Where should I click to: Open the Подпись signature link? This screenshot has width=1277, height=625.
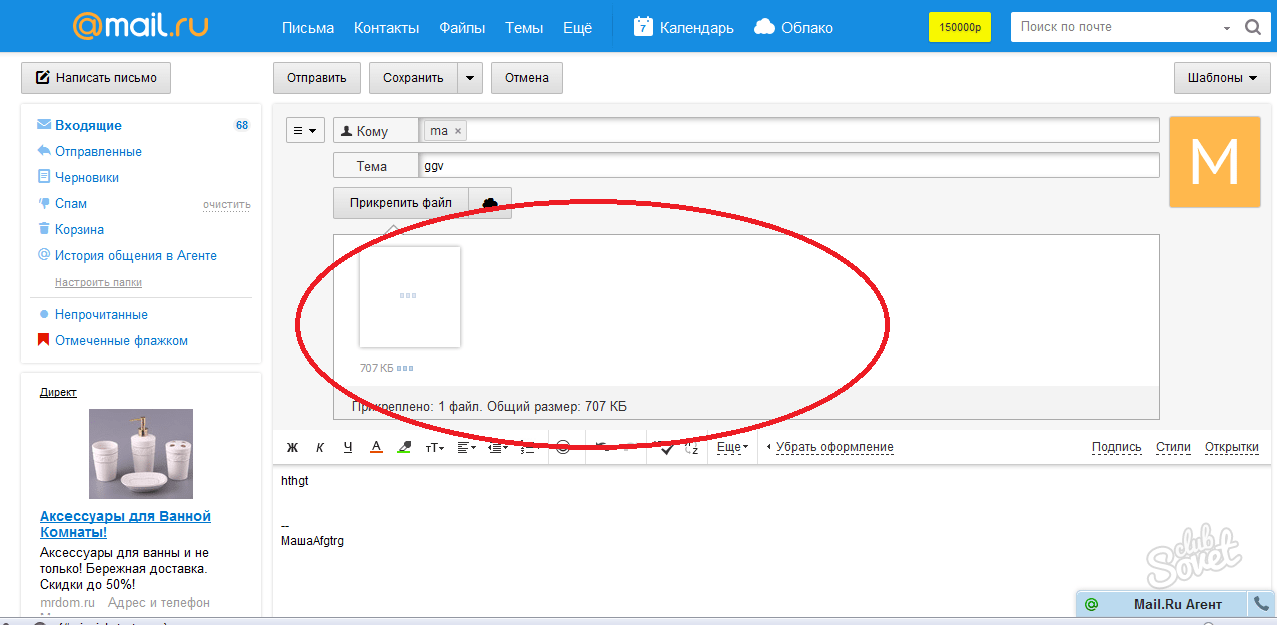(x=1116, y=447)
